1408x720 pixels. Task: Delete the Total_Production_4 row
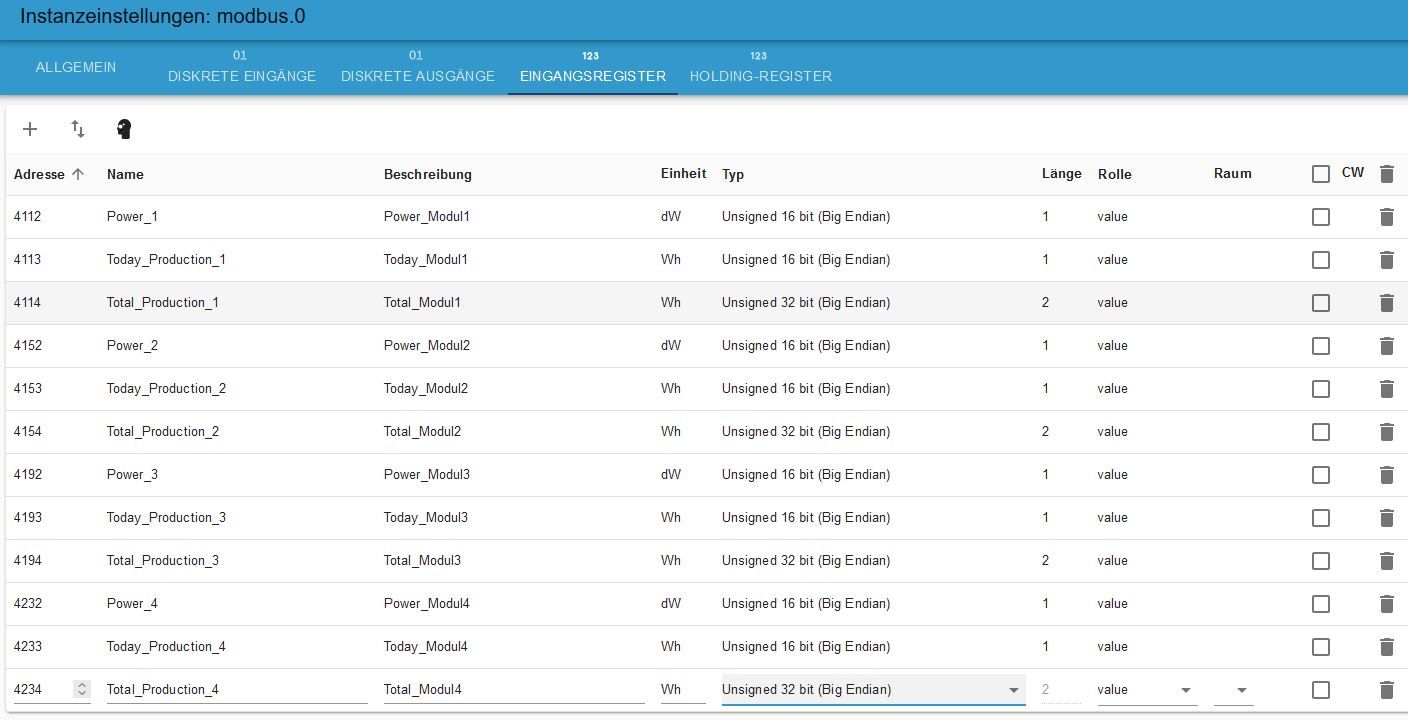click(x=1386, y=690)
